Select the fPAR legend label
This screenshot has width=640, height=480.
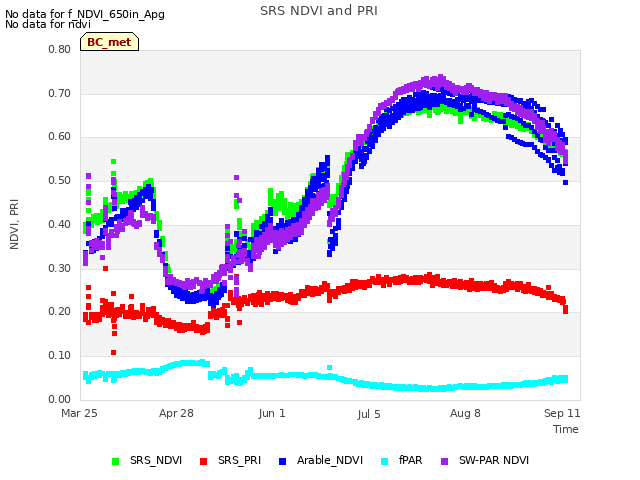[411, 460]
